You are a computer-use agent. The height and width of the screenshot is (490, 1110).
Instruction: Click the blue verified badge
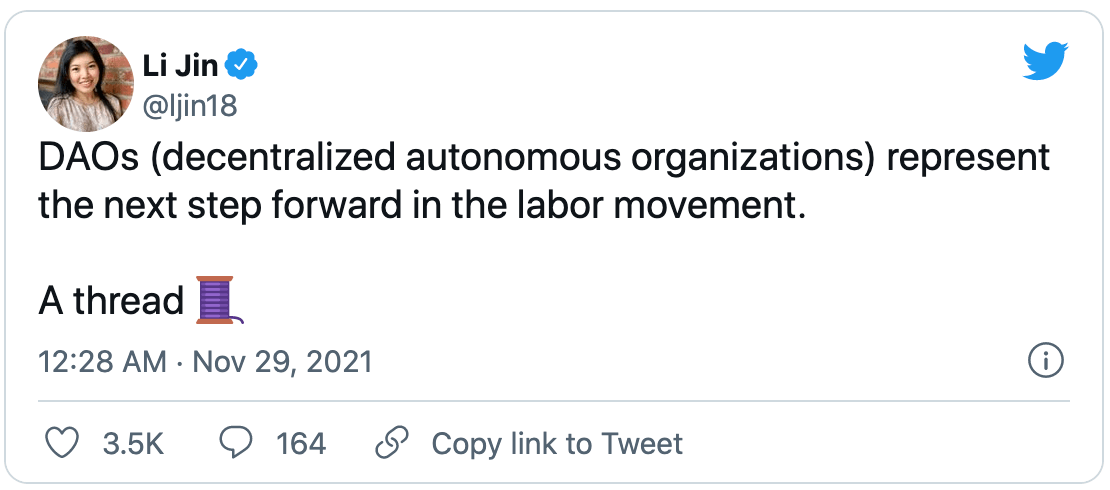(243, 66)
